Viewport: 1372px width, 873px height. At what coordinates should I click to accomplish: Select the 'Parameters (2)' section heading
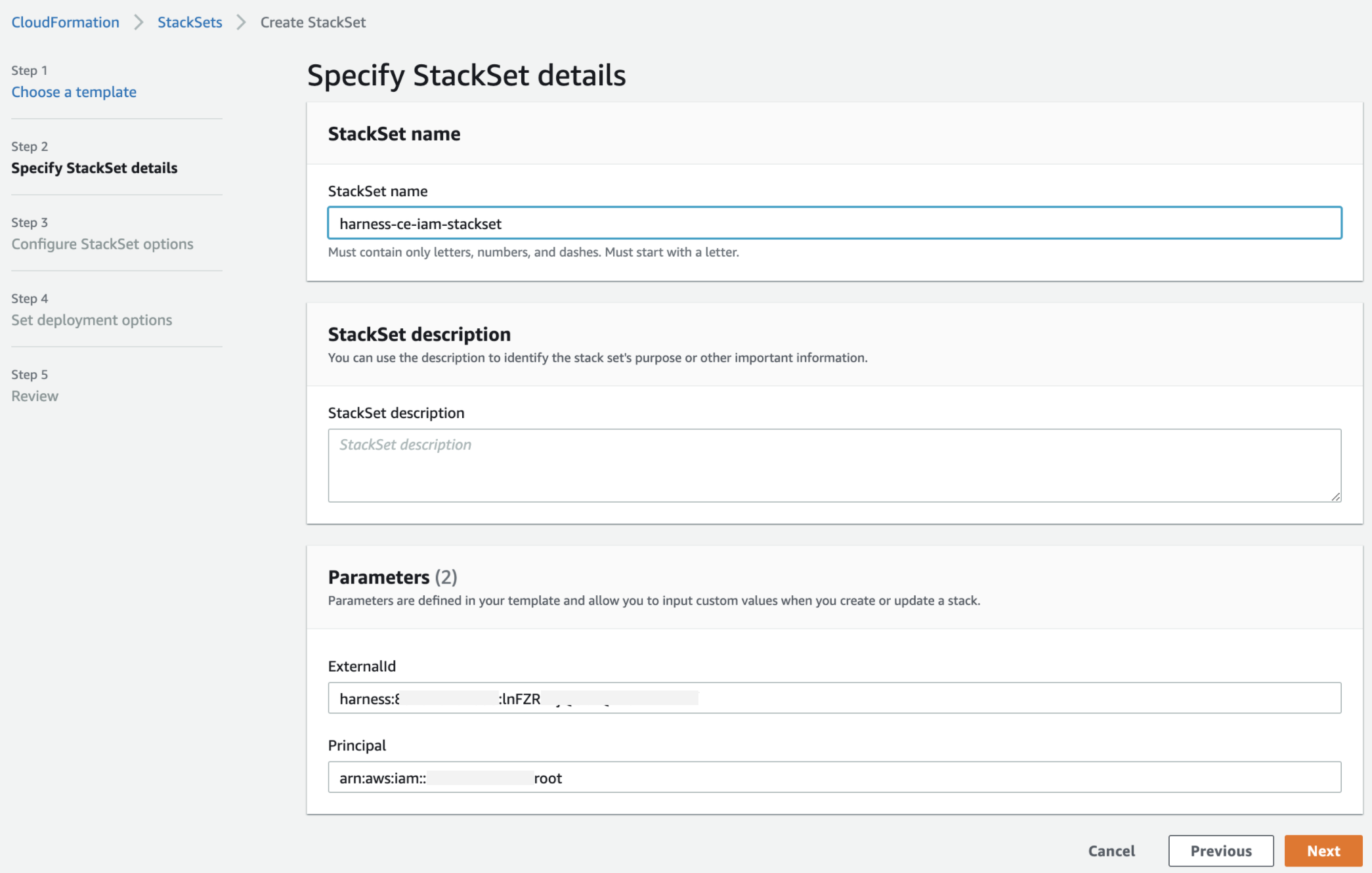(393, 577)
